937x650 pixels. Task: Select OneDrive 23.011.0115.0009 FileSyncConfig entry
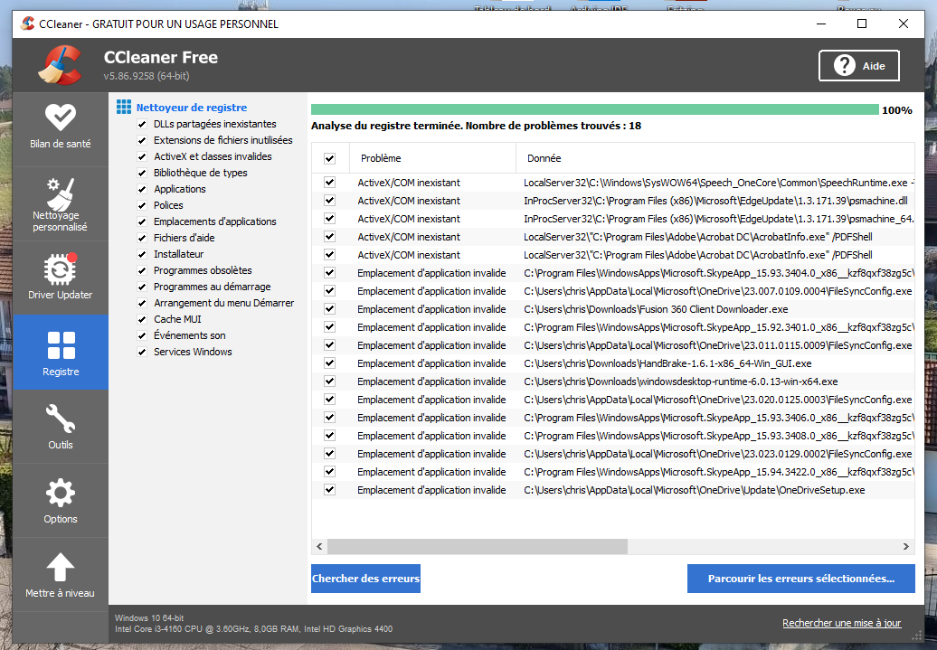click(x=718, y=345)
